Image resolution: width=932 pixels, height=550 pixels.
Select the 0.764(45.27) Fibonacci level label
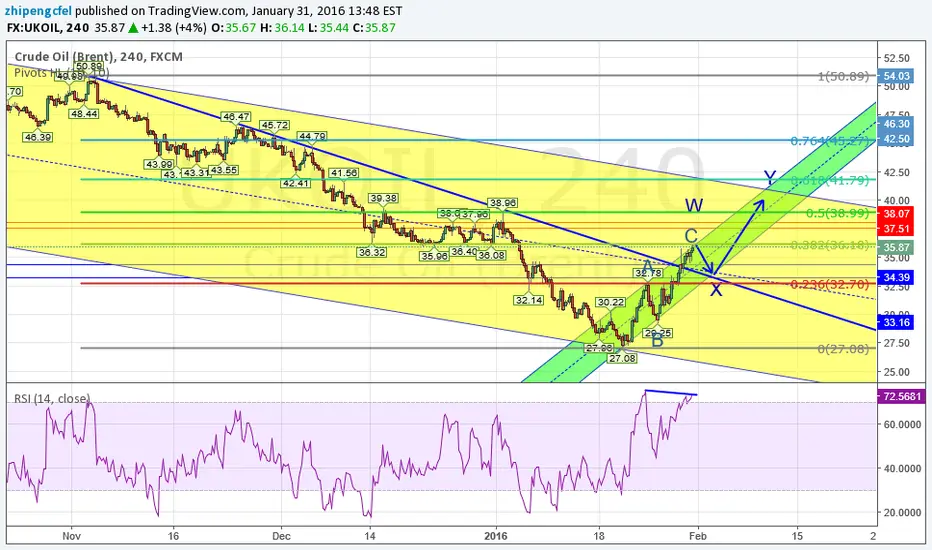pos(830,140)
